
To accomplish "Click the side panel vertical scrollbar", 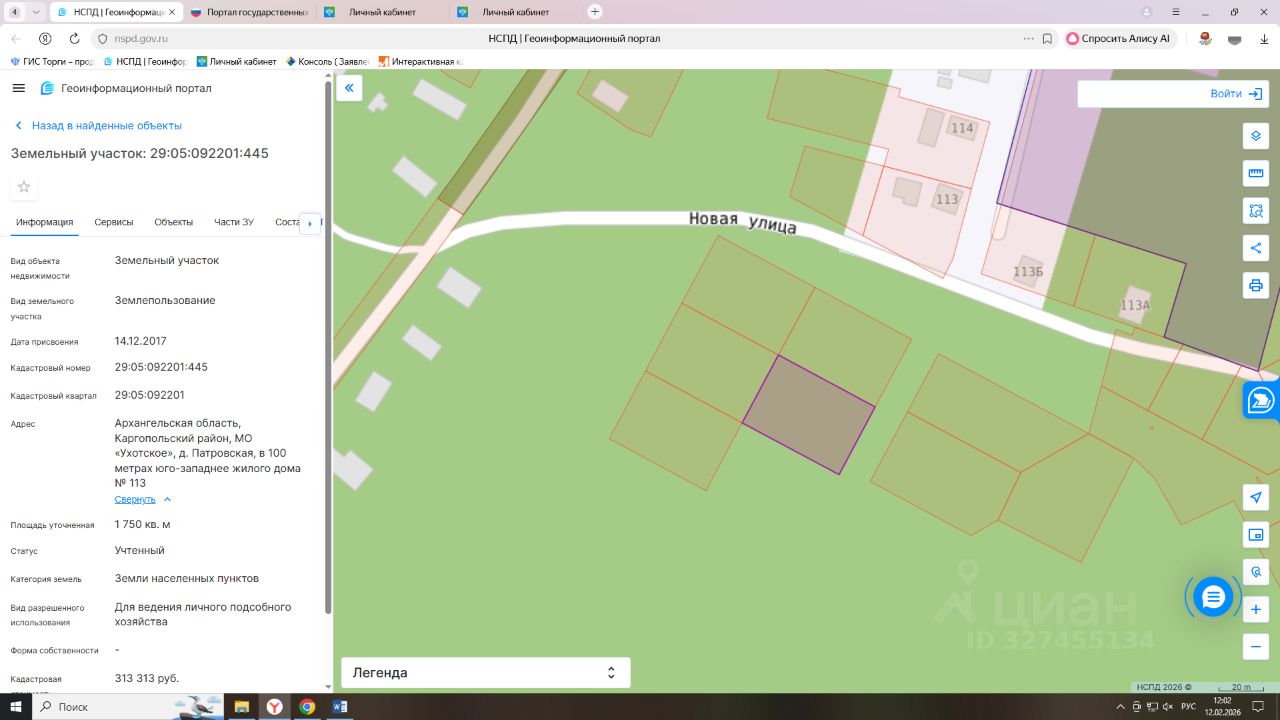I will [328, 350].
